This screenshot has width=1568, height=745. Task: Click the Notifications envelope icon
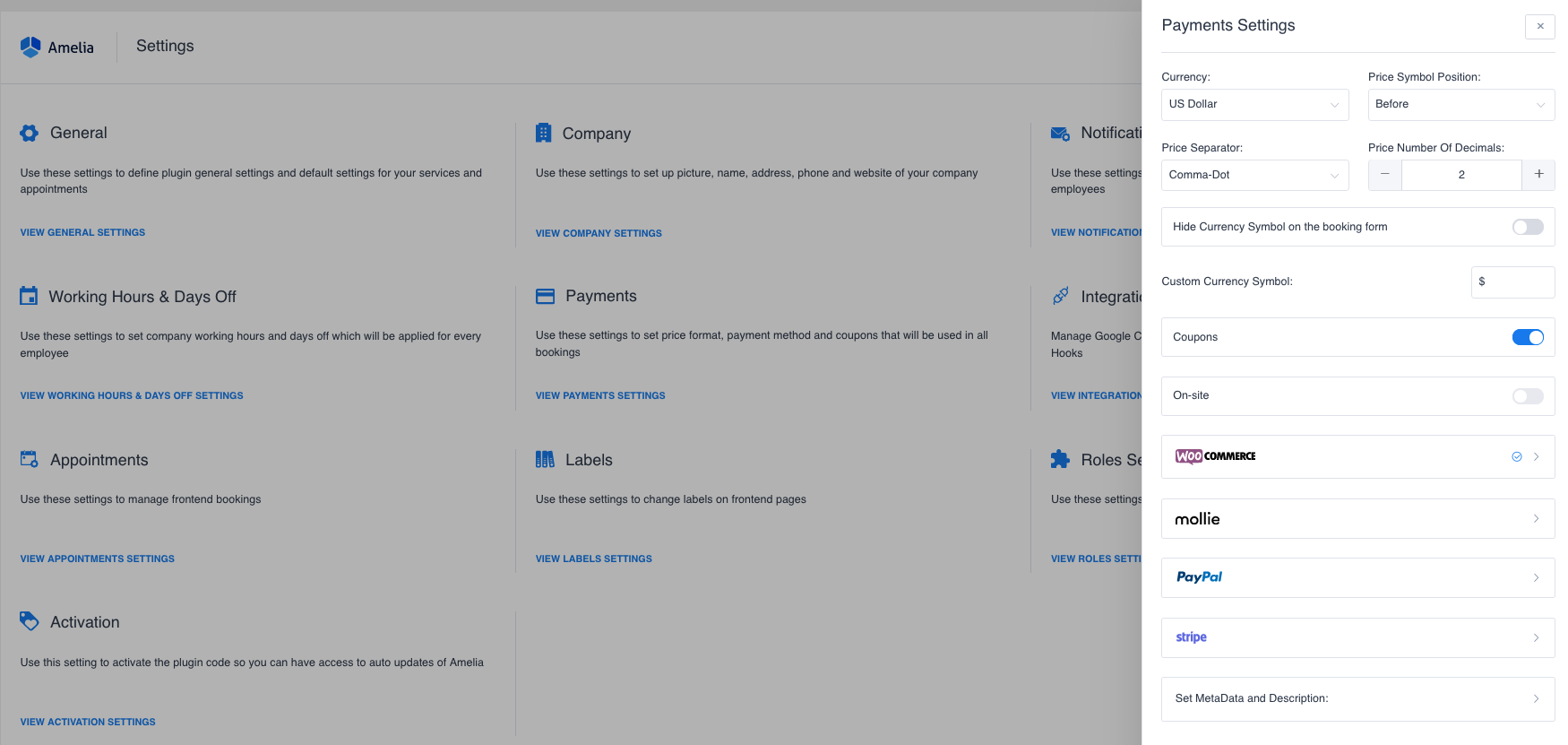click(x=1060, y=134)
